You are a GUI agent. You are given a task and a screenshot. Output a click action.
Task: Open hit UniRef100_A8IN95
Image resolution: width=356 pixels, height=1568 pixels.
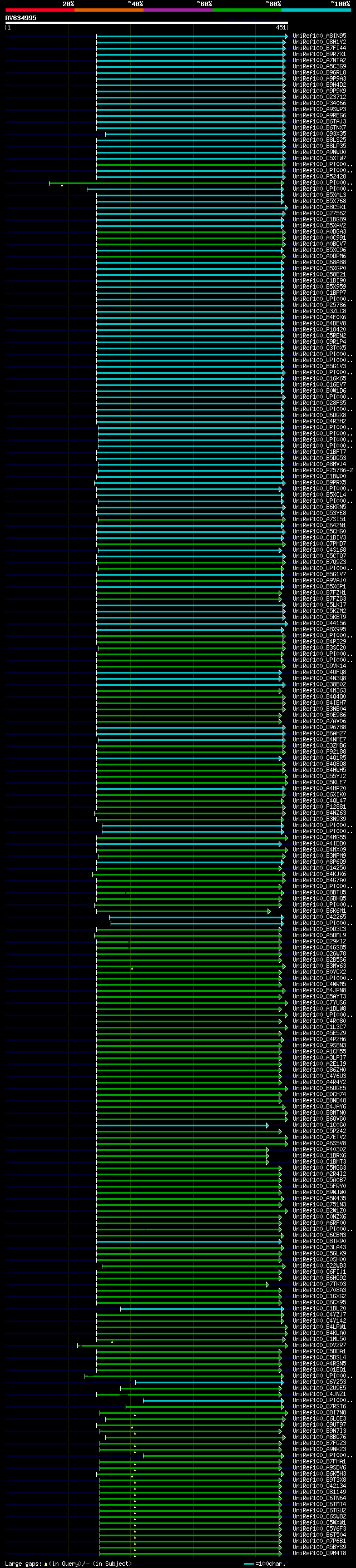[x=319, y=36]
